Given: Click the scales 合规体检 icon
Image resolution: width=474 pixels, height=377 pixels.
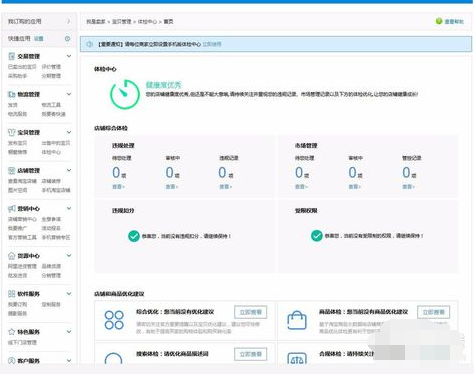Looking at the screenshot, I should click(x=297, y=359).
